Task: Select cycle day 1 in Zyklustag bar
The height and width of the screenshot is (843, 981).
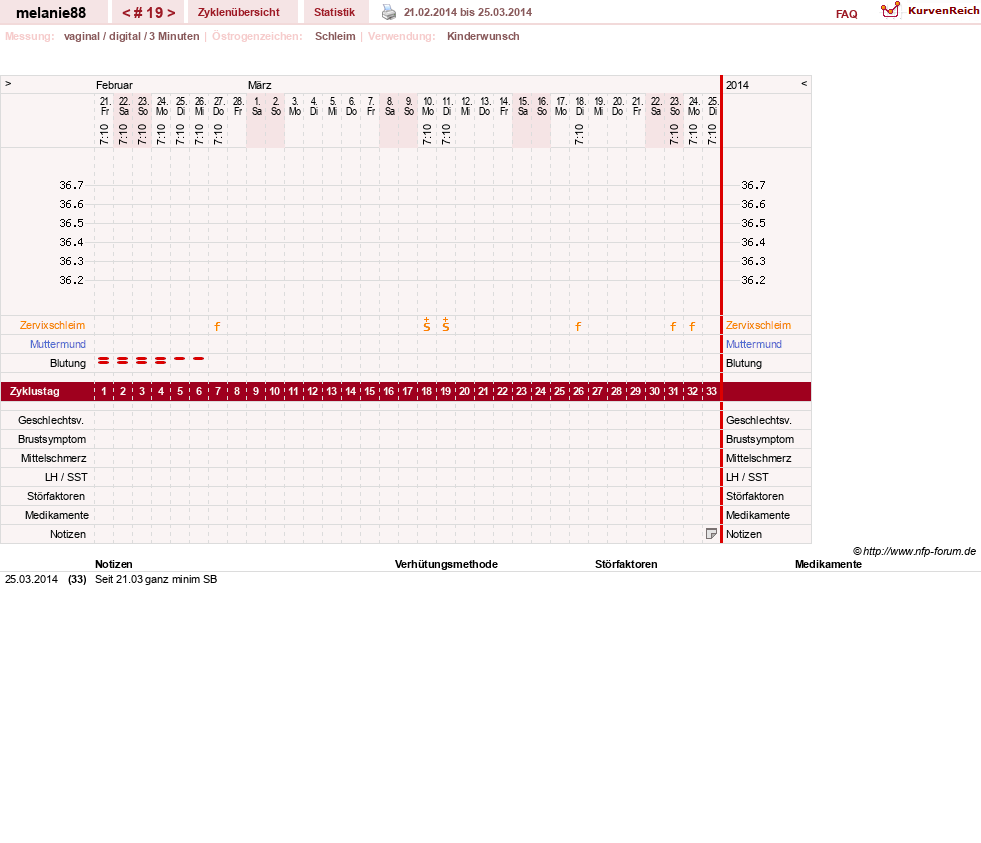Action: [104, 391]
